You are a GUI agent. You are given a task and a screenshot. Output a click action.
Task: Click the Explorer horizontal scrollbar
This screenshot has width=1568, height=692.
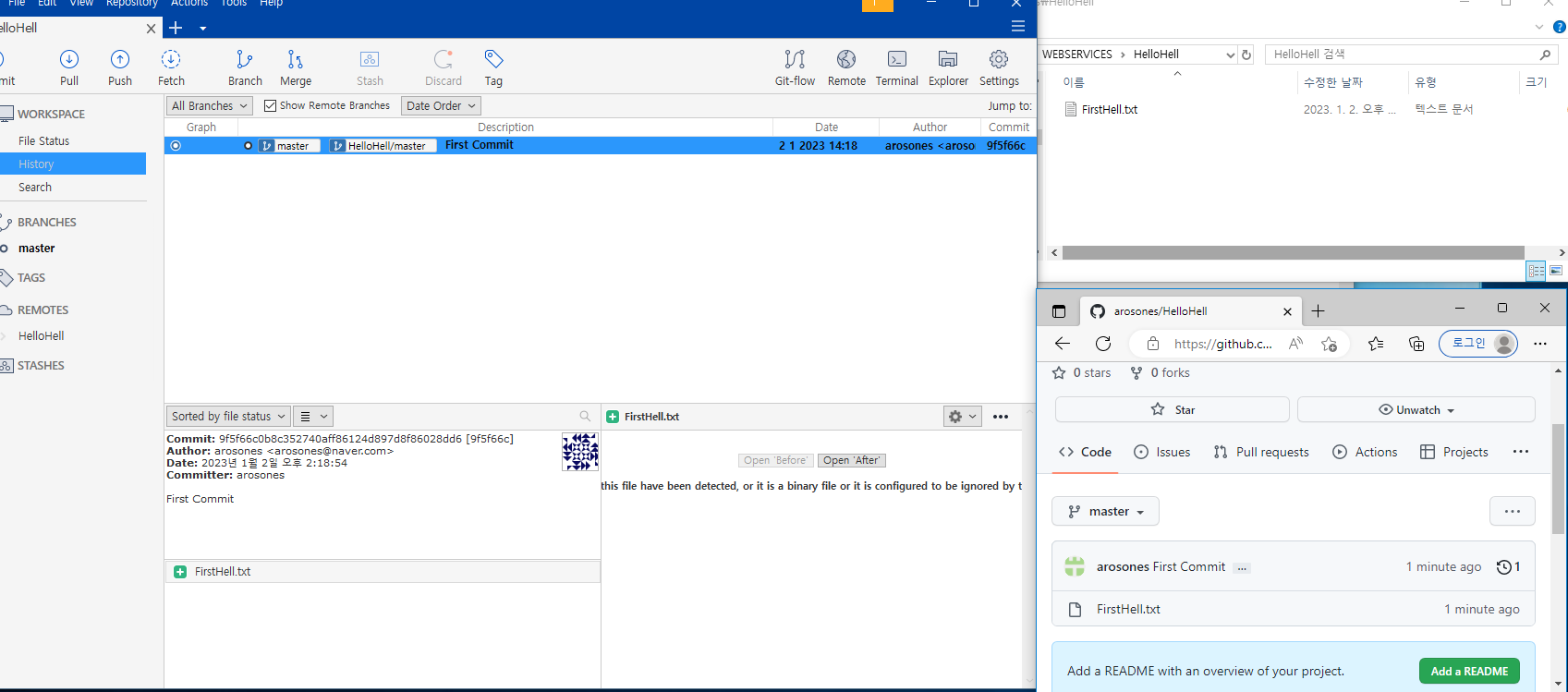pyautogui.click(x=1293, y=252)
